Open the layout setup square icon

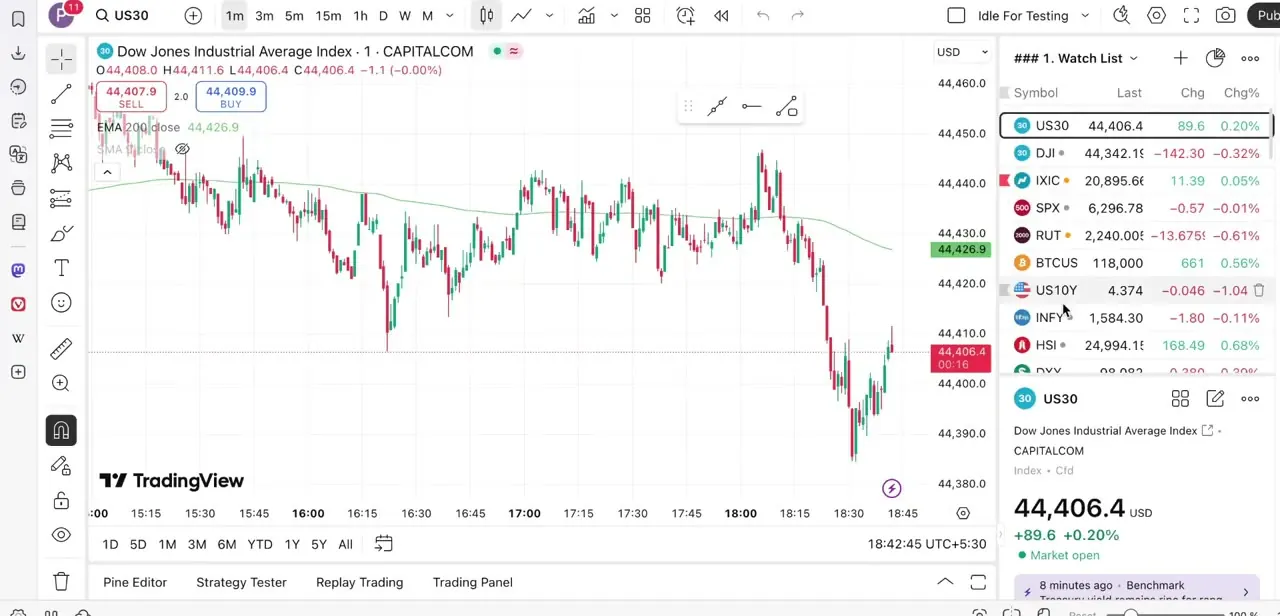pos(956,15)
